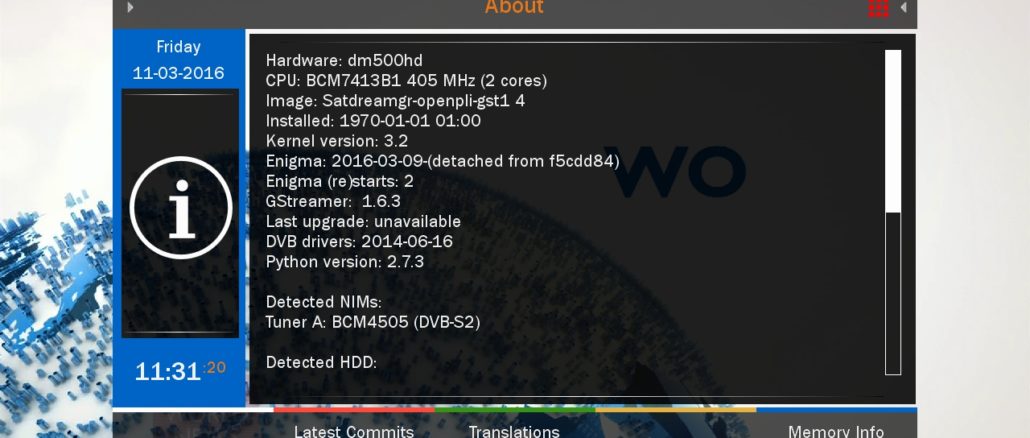Click the green color key bar
1030x438 pixels.
click(515, 410)
